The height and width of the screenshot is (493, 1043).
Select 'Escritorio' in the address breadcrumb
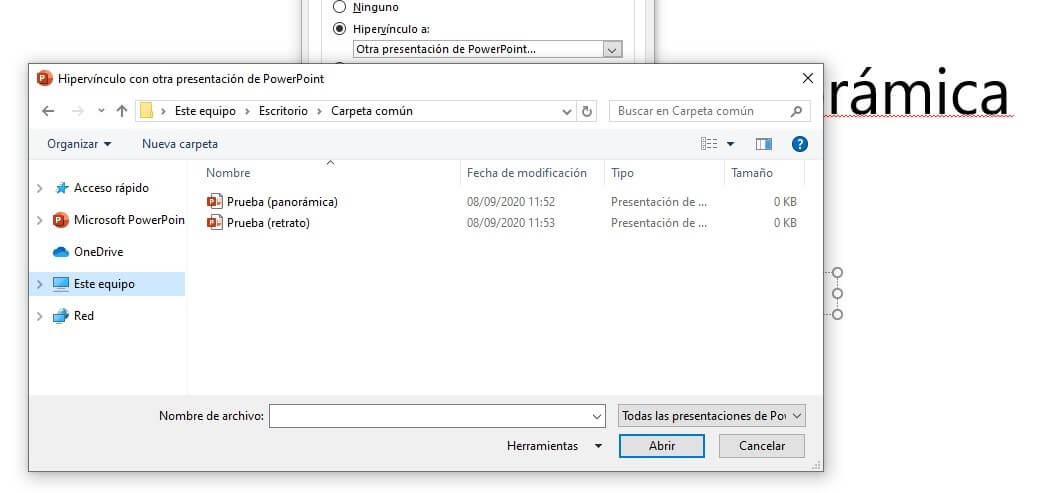coord(283,111)
